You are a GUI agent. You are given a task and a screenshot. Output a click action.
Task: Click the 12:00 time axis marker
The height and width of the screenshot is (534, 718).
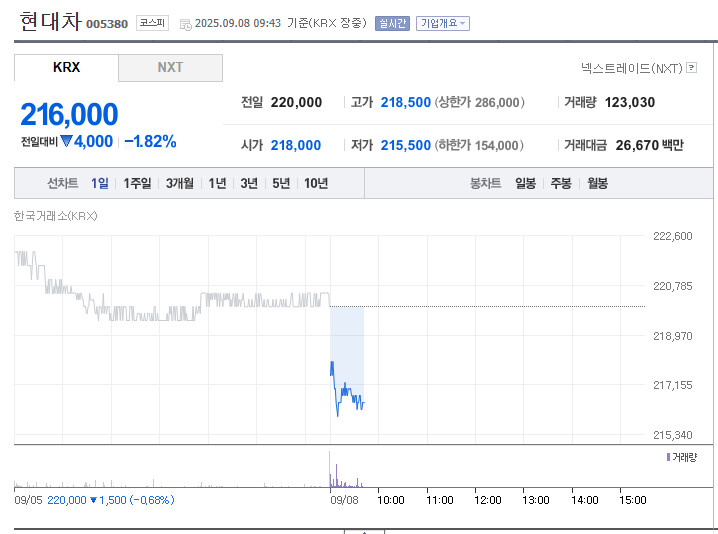coord(488,500)
